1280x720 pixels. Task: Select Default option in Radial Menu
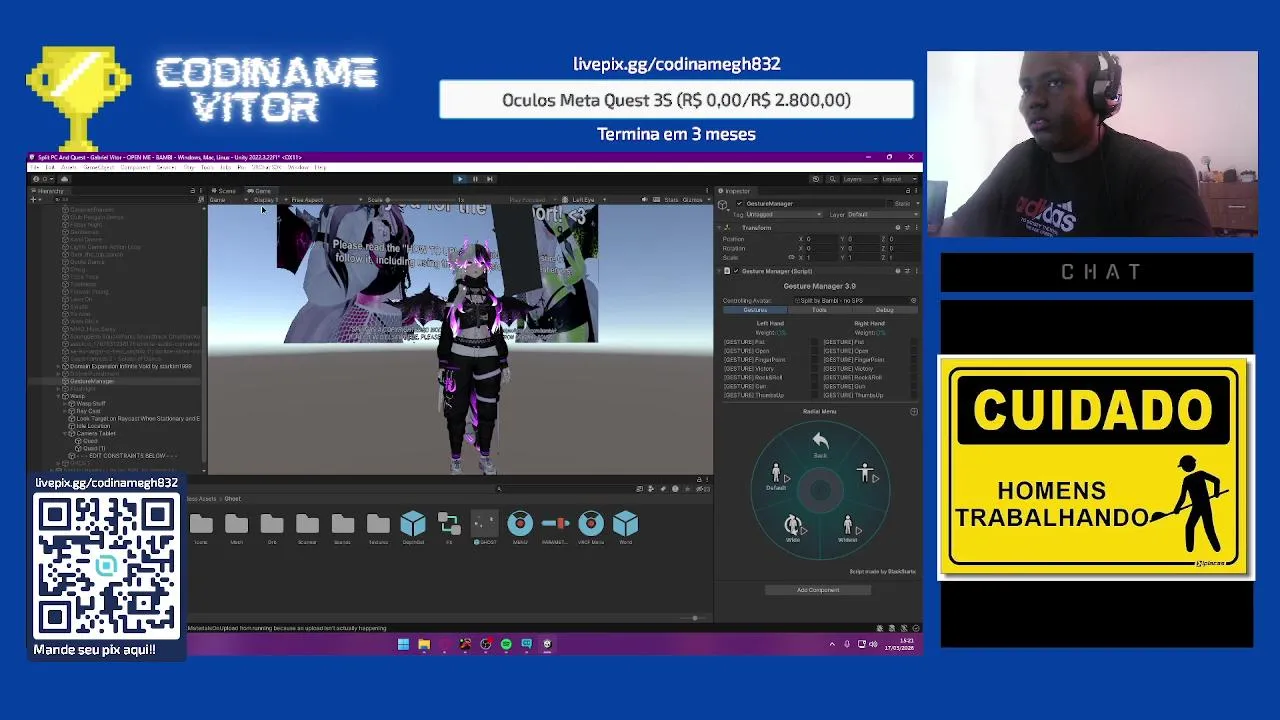point(776,477)
